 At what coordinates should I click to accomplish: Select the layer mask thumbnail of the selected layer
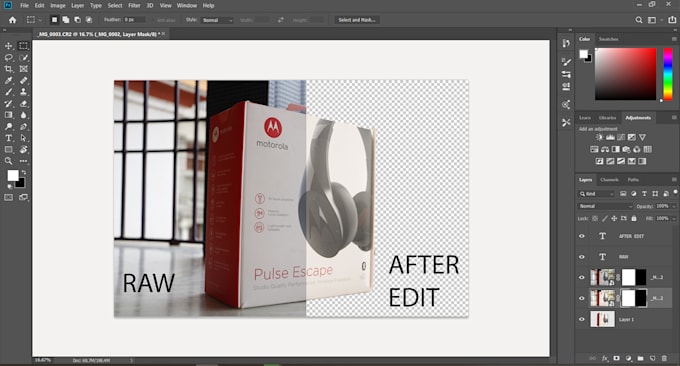point(634,298)
